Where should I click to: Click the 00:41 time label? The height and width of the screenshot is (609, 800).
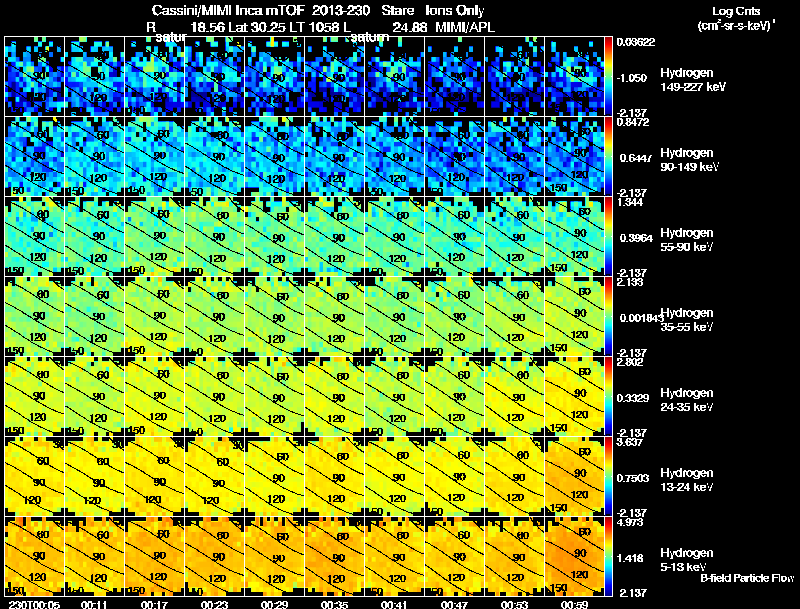point(394,604)
